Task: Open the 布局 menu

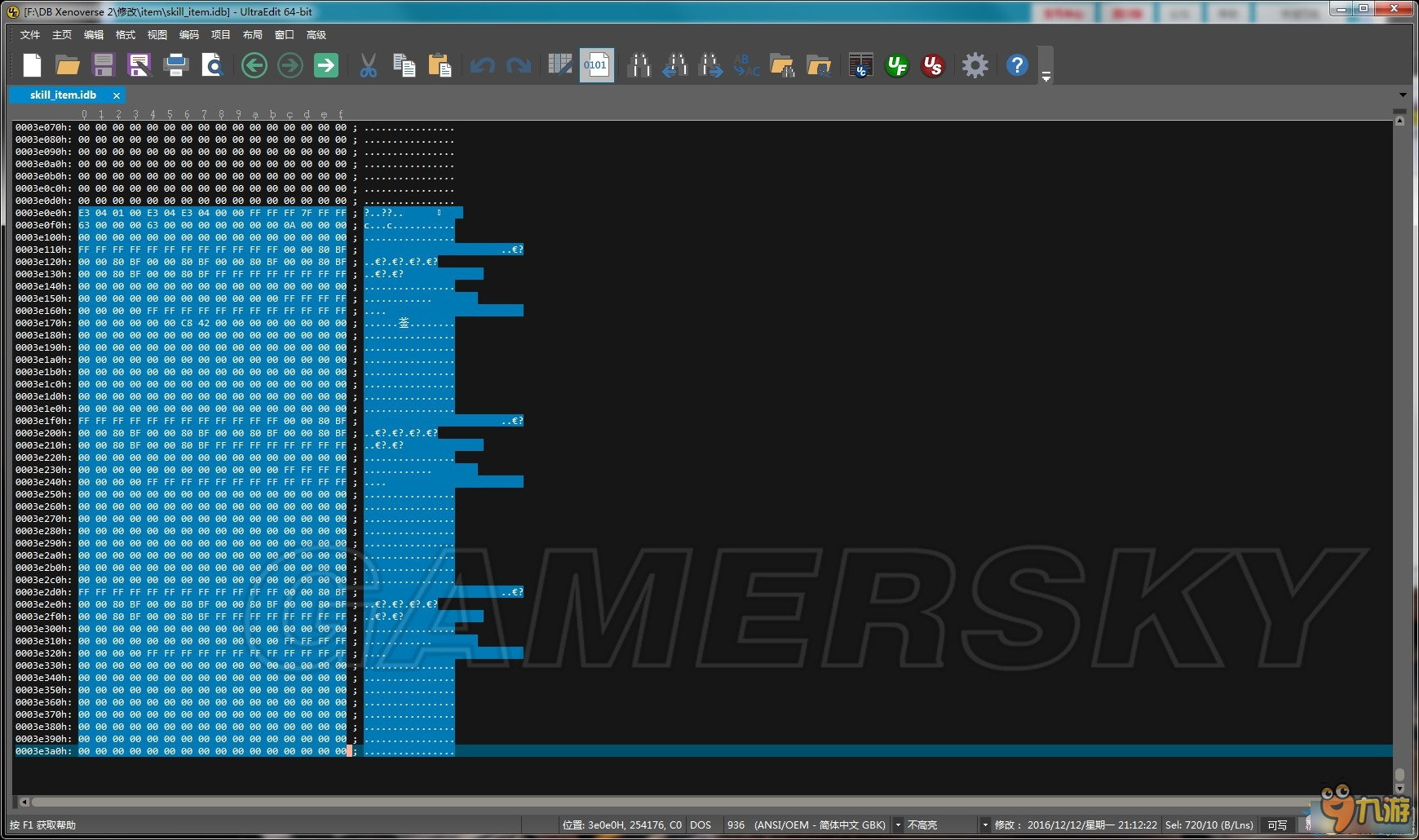Action: [253, 35]
